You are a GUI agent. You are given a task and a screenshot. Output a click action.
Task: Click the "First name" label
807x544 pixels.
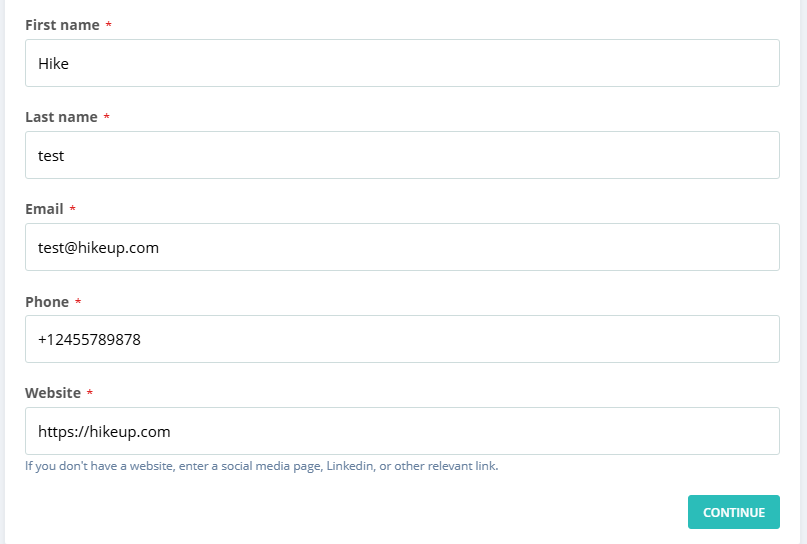62,25
